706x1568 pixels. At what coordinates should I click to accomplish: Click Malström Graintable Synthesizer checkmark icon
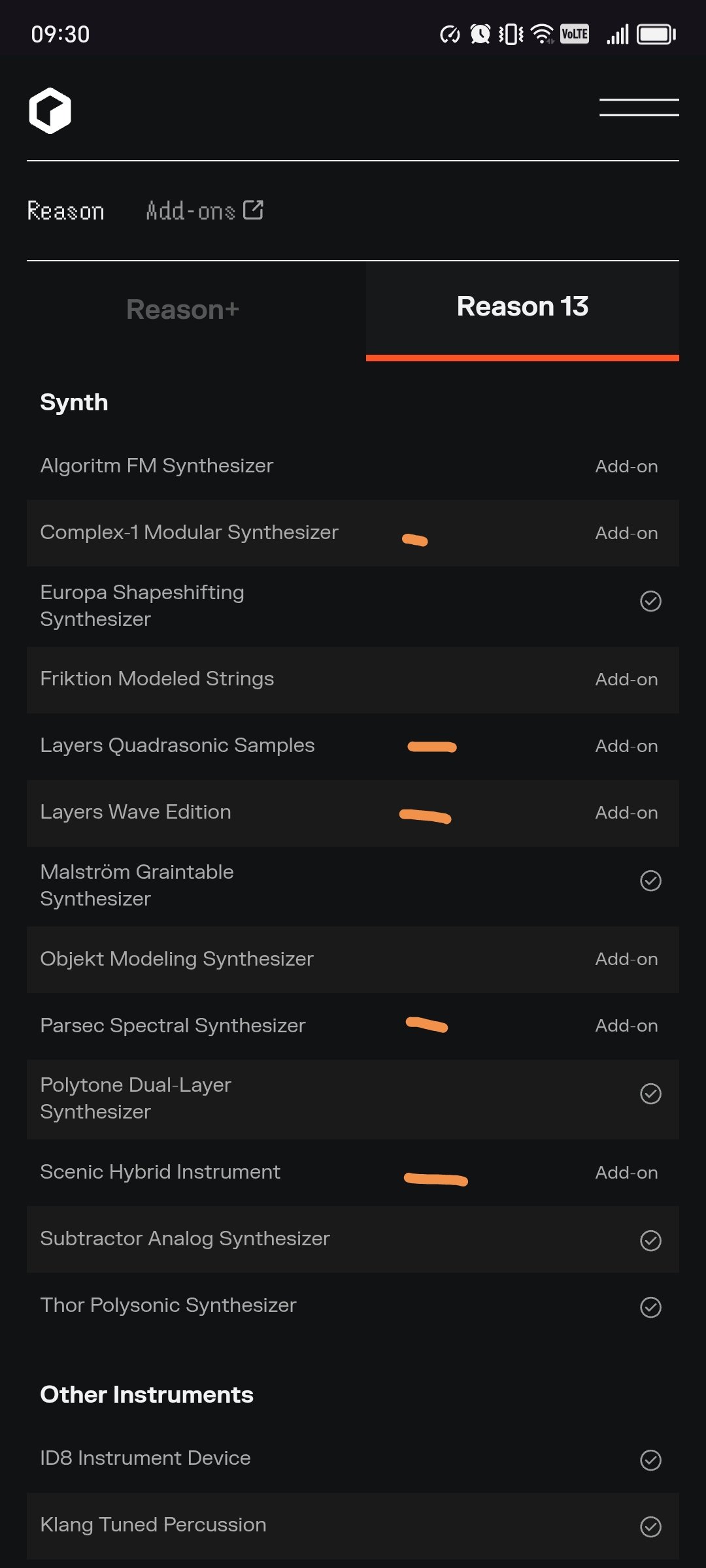click(x=650, y=881)
